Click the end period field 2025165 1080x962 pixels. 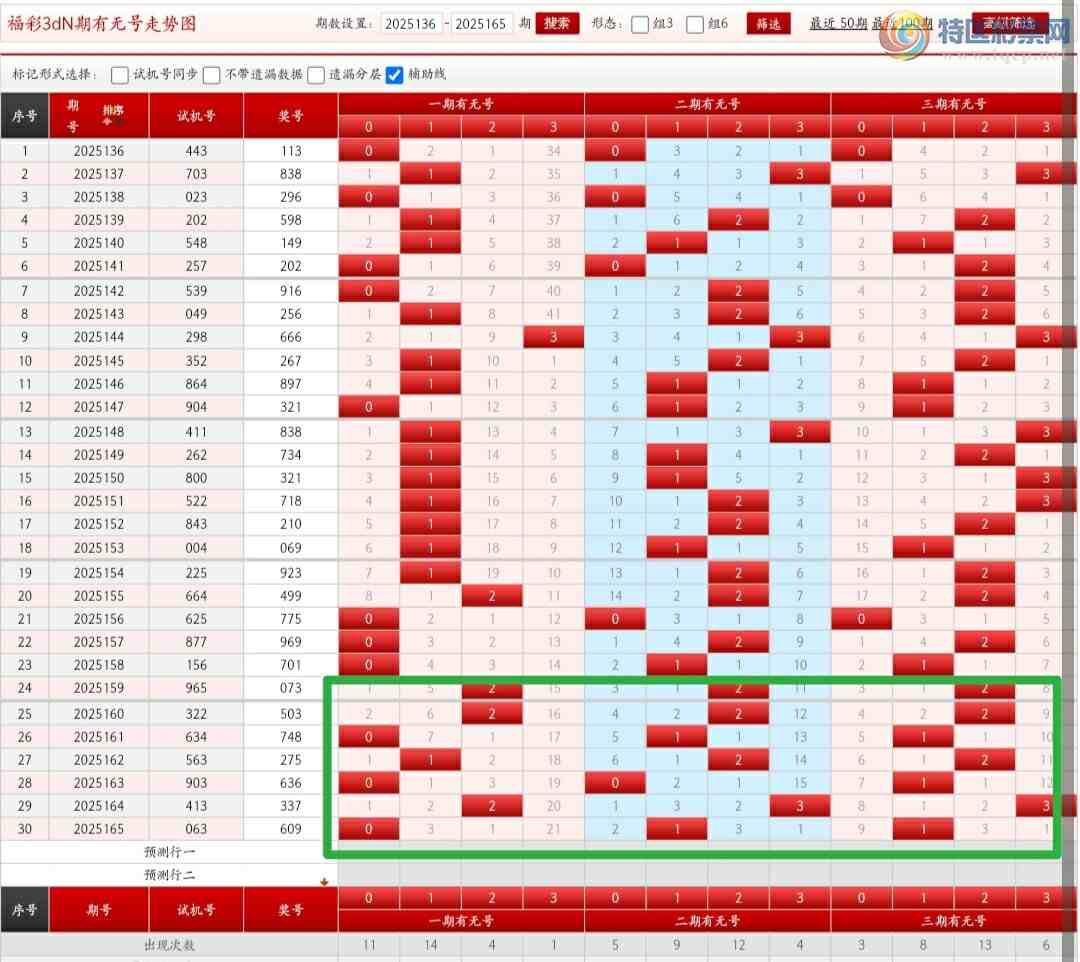click(483, 24)
